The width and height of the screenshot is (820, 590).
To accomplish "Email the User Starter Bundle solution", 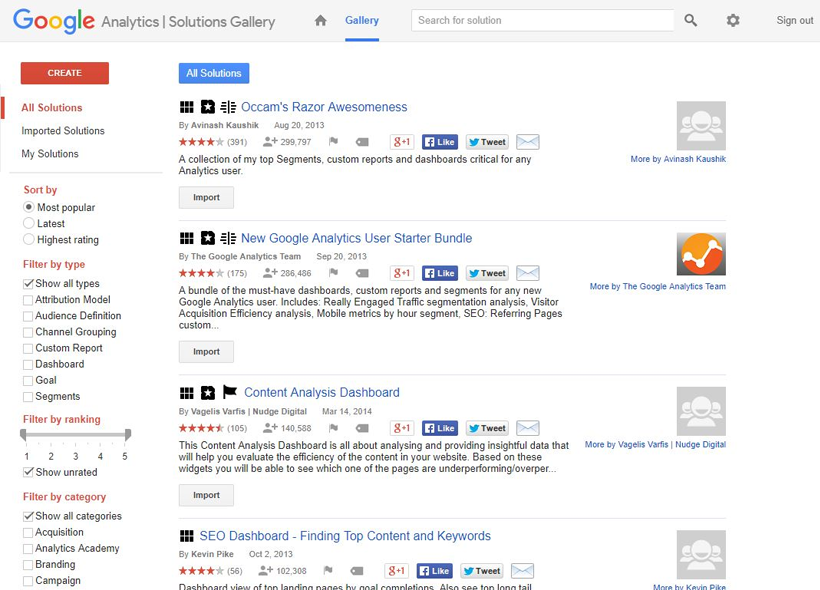I will [x=528, y=273].
